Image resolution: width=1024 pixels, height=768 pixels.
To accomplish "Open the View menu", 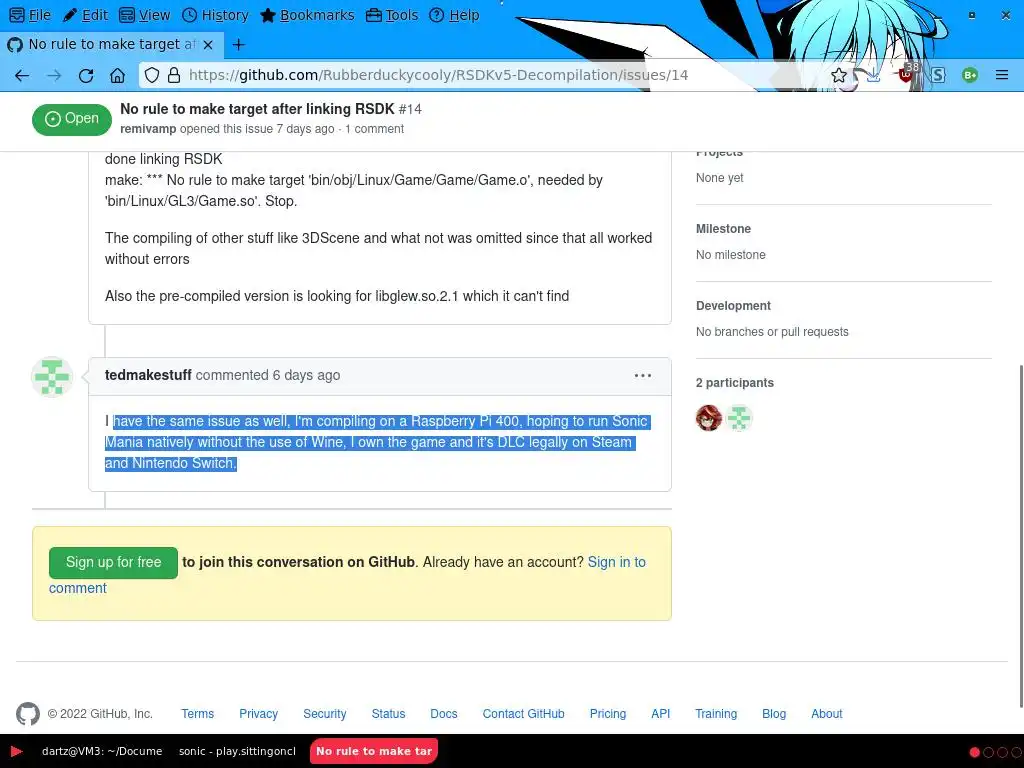I will click(145, 15).
